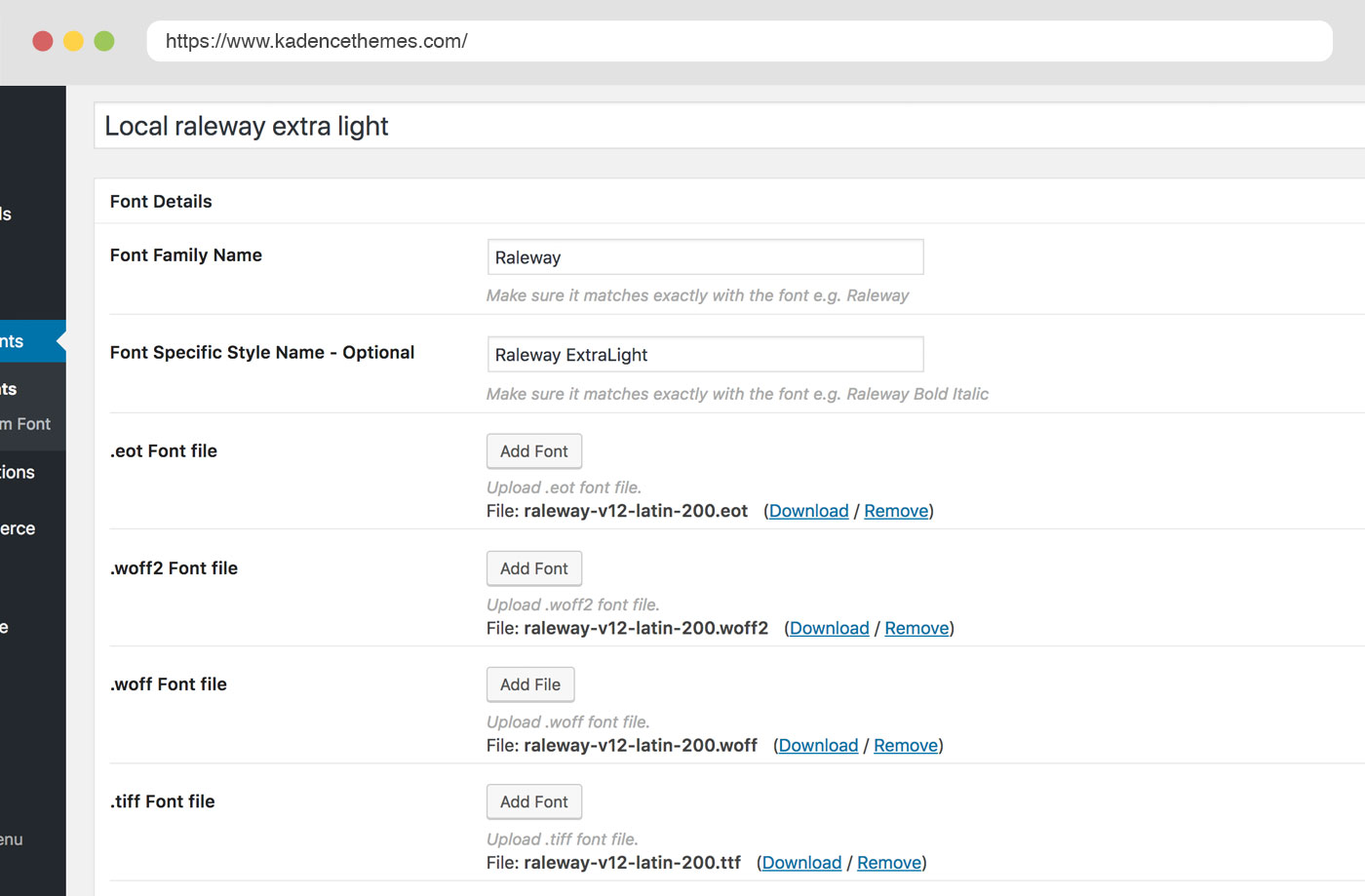Remove the raleway-v12-latin-200.woff2 file
The image size is (1365, 896).
pos(916,628)
